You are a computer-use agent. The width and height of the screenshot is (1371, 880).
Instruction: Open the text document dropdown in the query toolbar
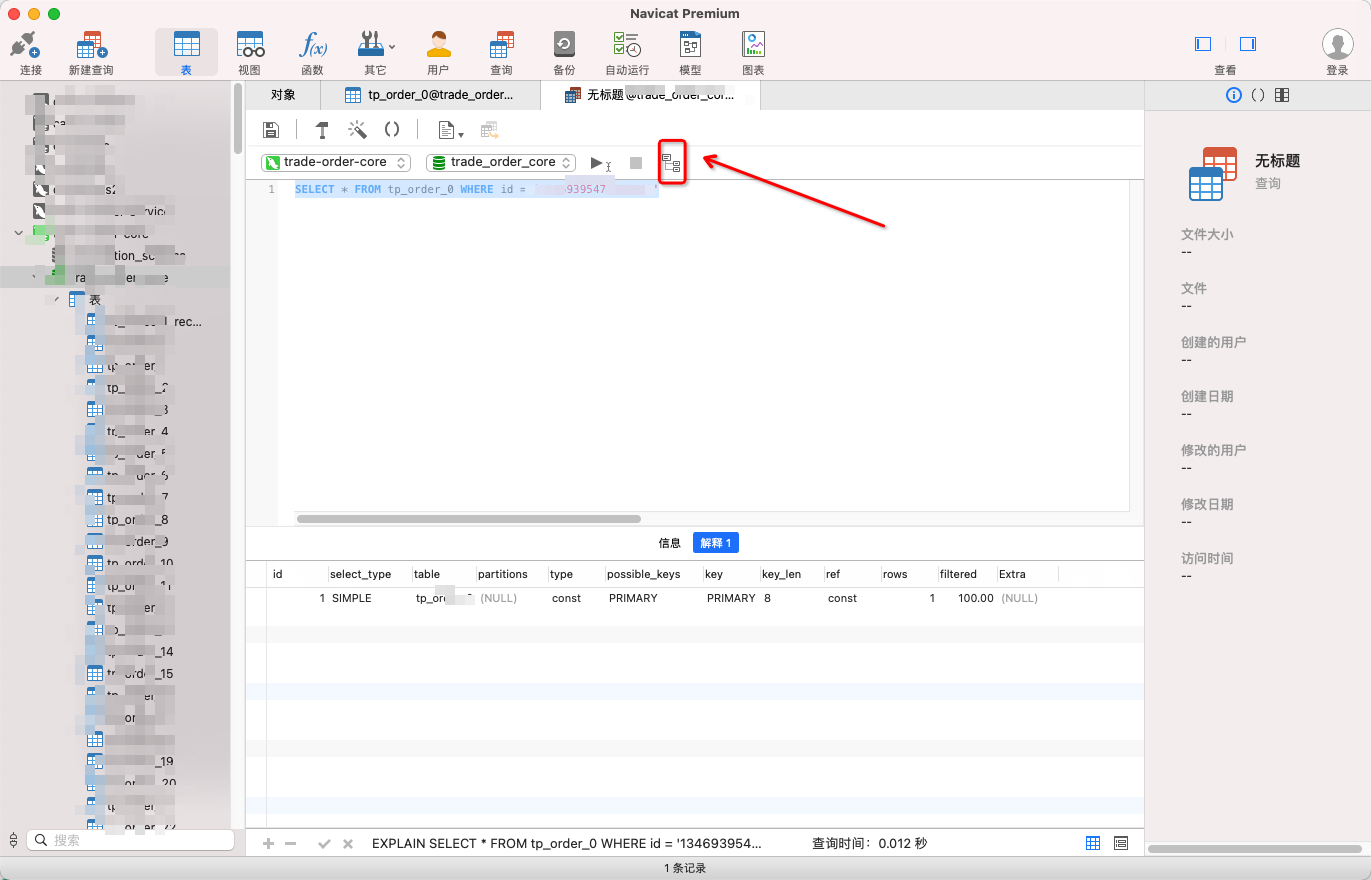click(x=452, y=130)
